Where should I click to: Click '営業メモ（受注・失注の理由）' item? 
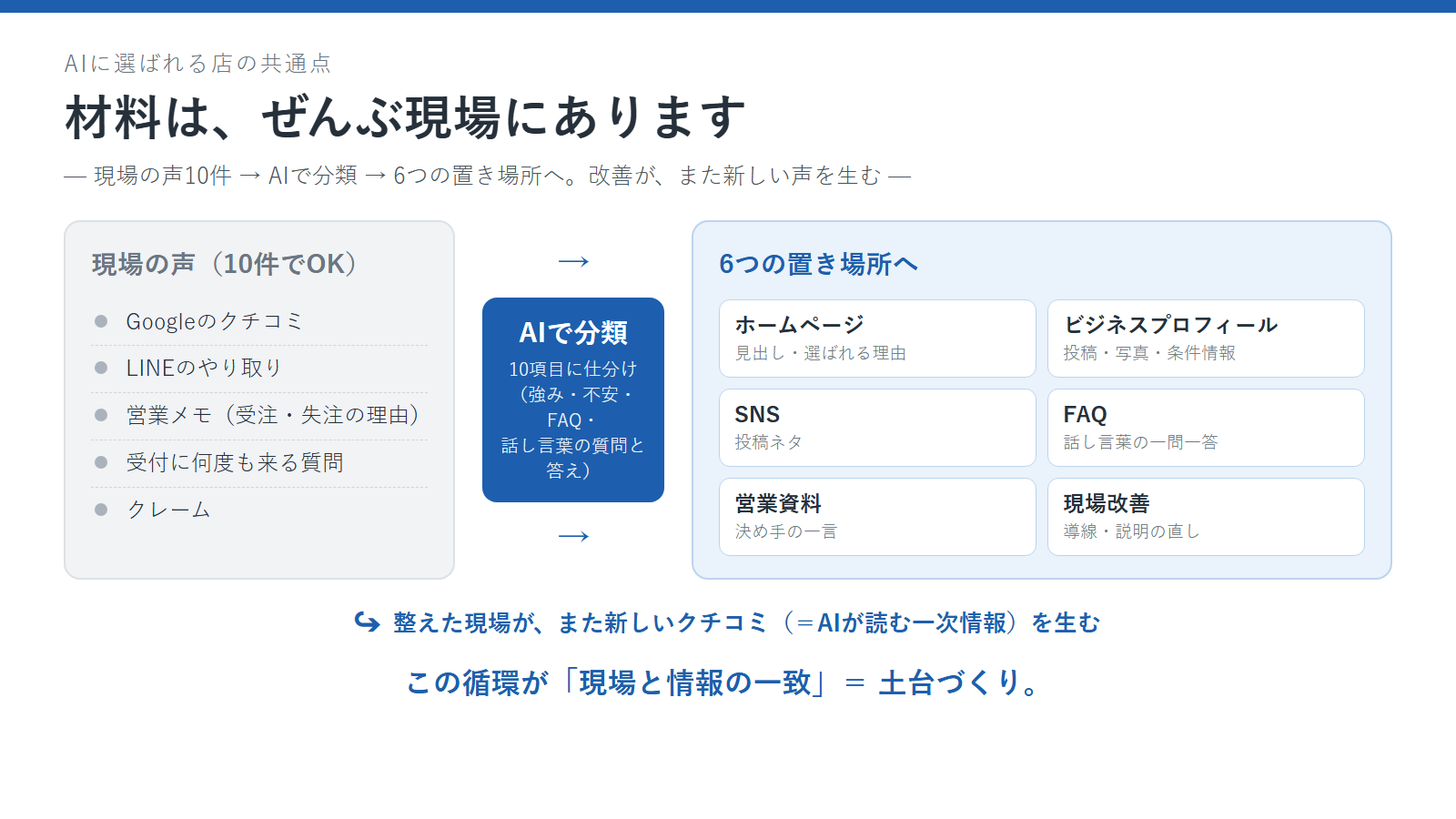click(259, 416)
